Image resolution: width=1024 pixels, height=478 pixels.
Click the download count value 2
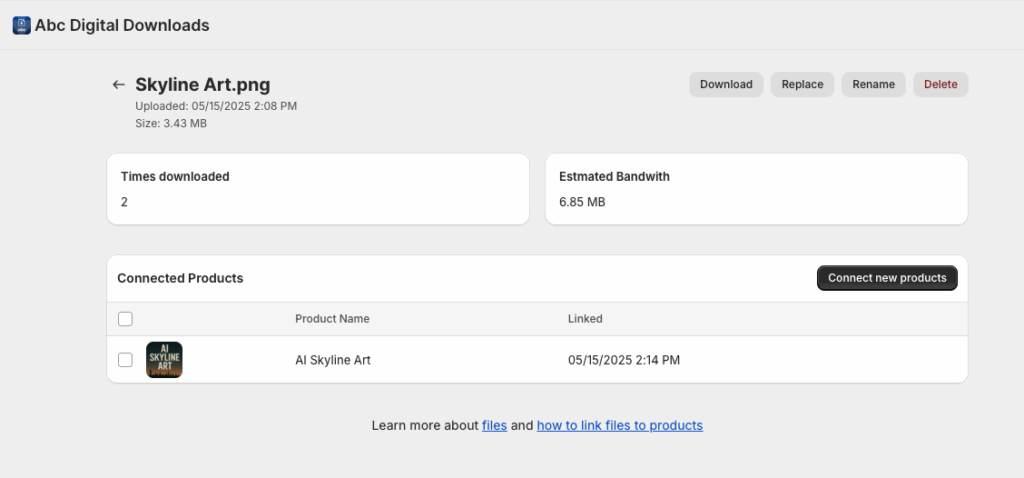pyautogui.click(x=124, y=202)
